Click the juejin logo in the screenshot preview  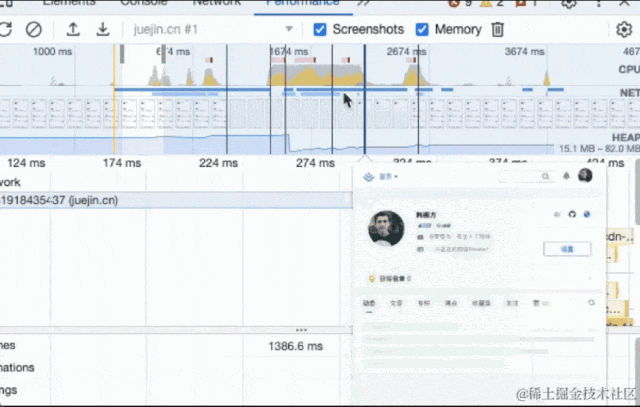(369, 177)
